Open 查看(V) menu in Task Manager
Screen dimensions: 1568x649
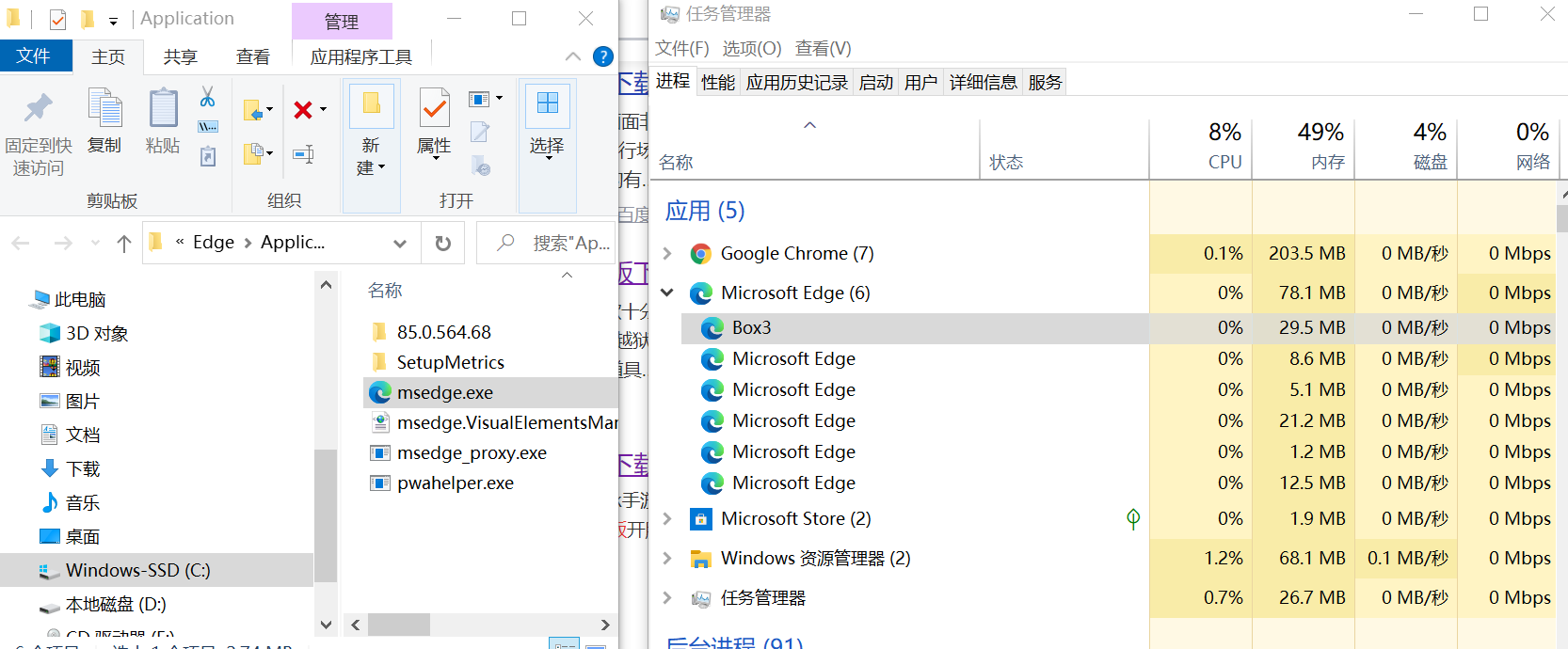tap(824, 48)
